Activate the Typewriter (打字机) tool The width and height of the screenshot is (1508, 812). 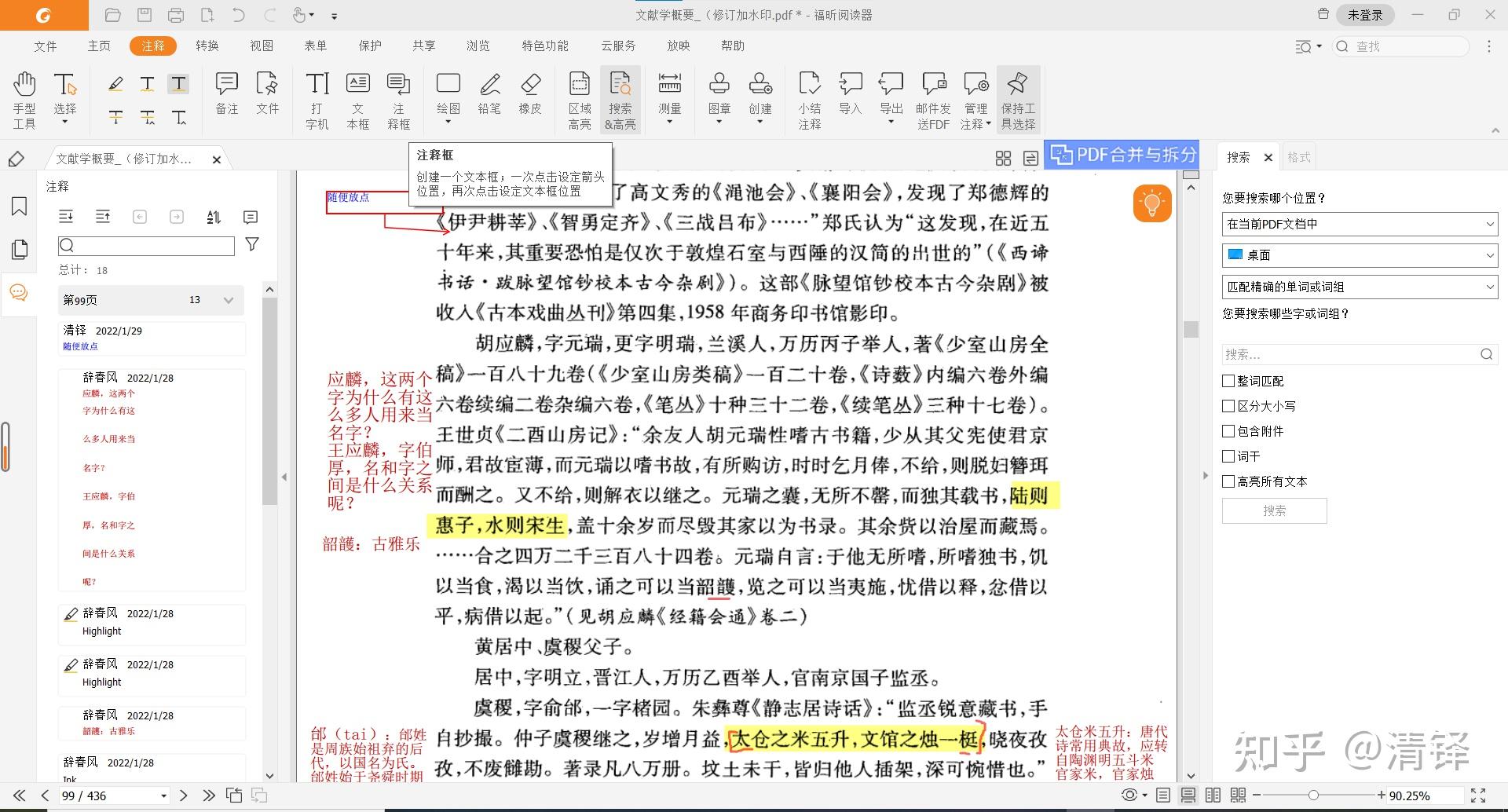(x=317, y=100)
